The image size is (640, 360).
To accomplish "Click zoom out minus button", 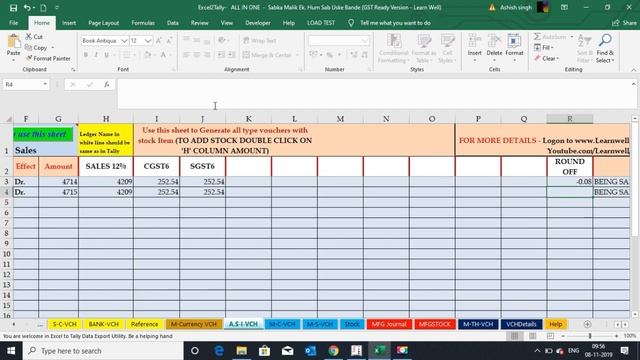I will [563, 336].
